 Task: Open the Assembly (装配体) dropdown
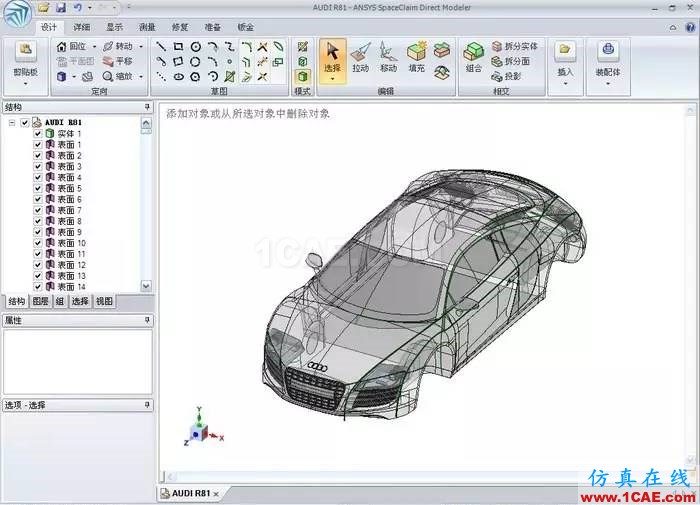608,83
